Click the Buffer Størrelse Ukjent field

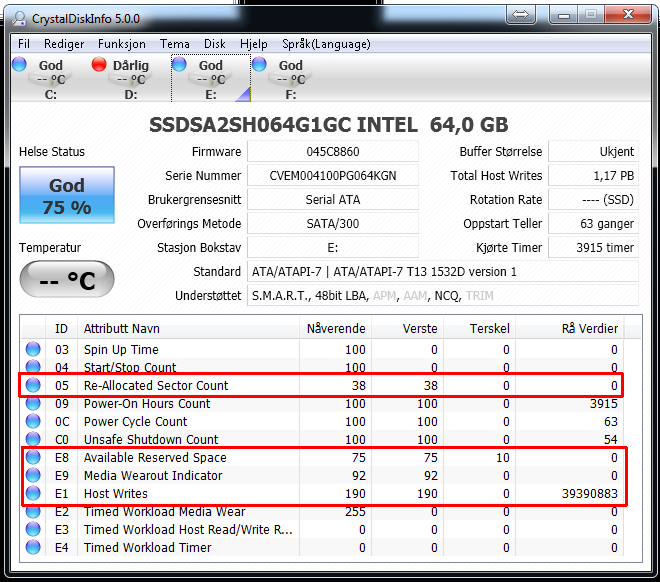click(x=593, y=151)
